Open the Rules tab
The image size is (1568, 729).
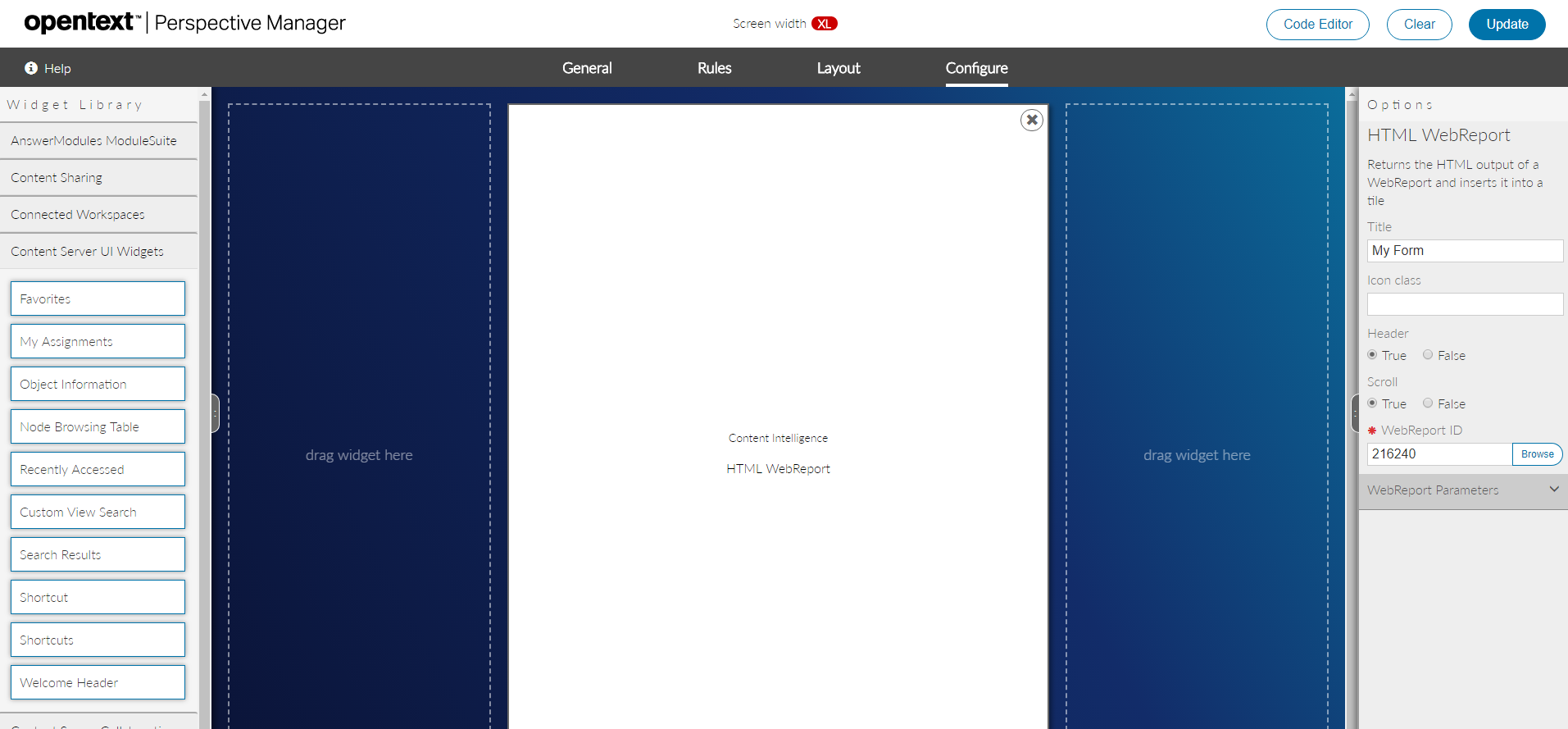(x=714, y=68)
